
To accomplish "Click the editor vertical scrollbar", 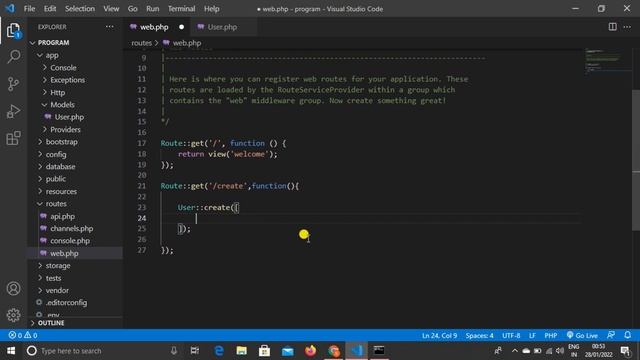I will [x=636, y=160].
